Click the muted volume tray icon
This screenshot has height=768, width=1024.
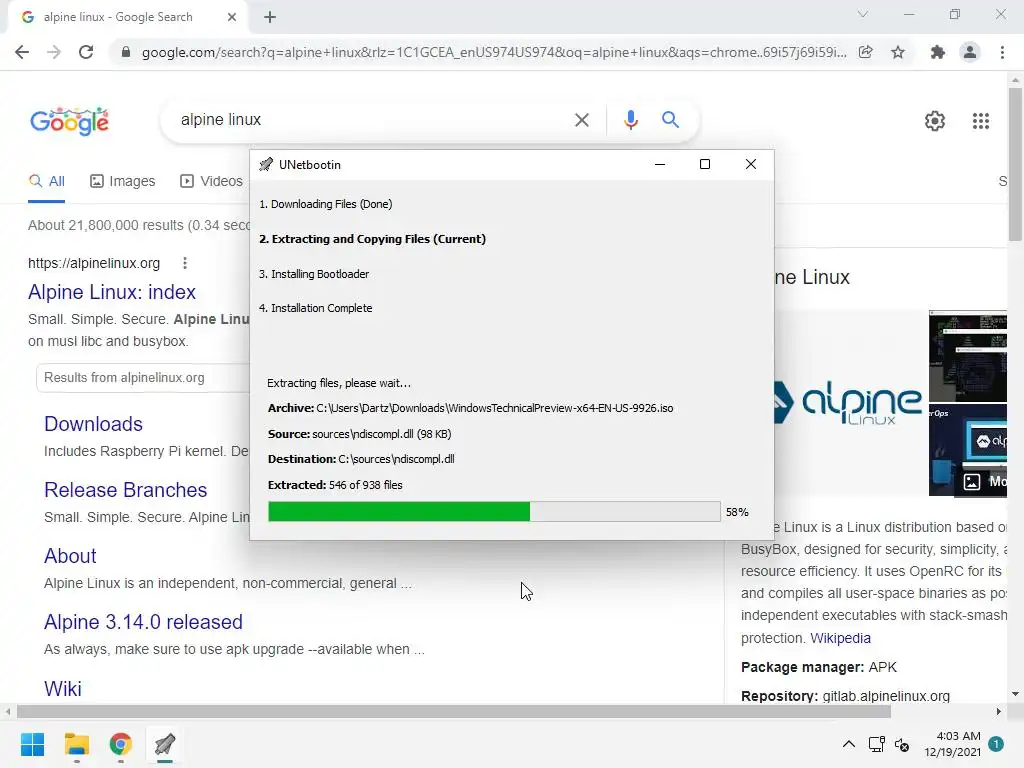[902, 744]
